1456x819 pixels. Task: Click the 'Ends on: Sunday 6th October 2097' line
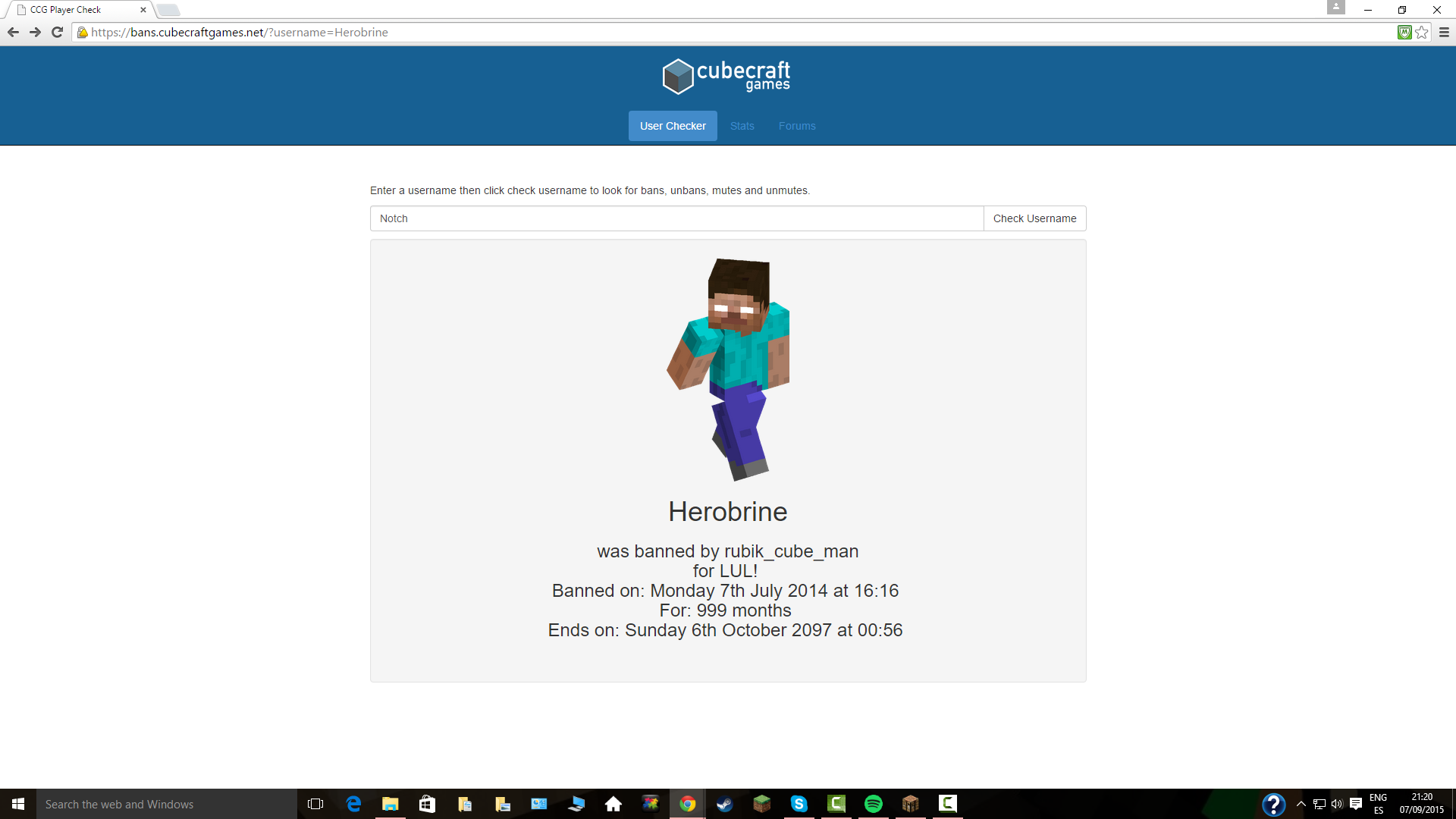[725, 630]
